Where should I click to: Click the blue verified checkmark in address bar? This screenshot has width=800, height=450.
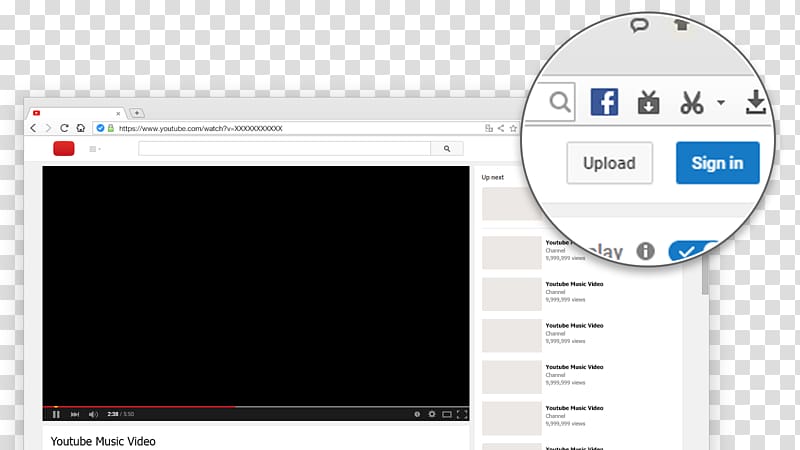pyautogui.click(x=101, y=128)
